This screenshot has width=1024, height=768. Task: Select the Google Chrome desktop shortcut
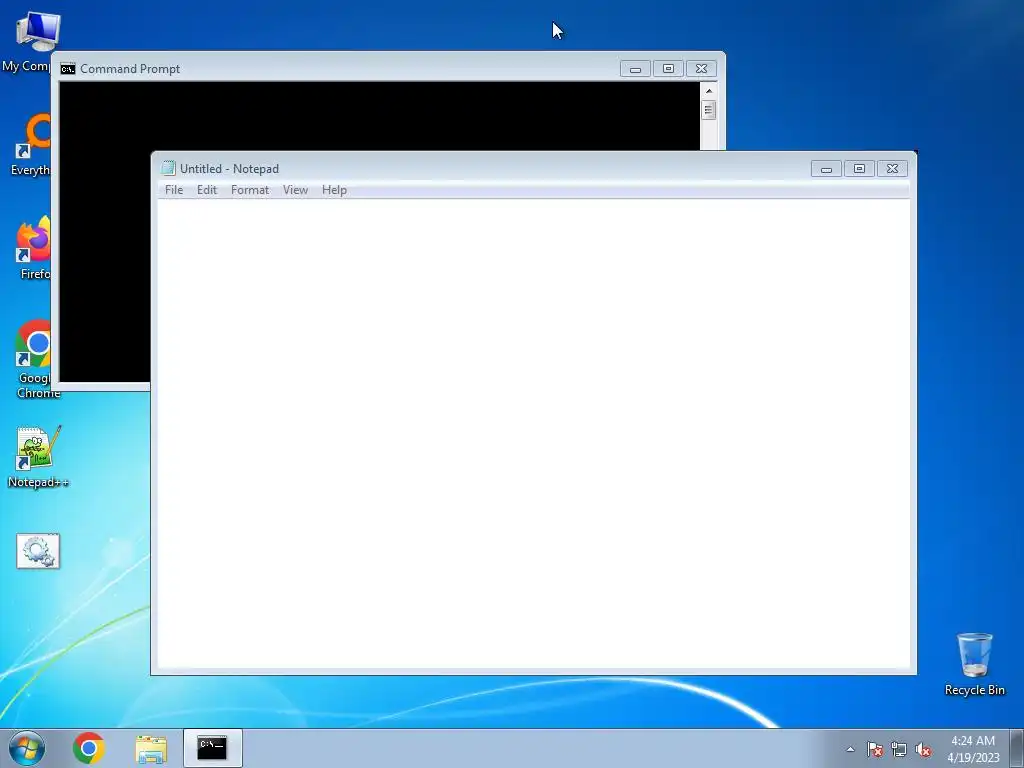point(33,359)
